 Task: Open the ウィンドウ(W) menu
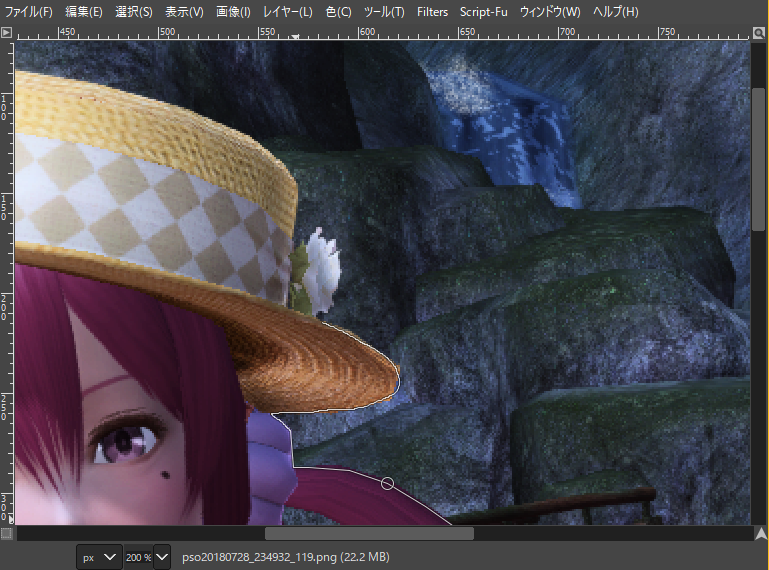point(550,12)
